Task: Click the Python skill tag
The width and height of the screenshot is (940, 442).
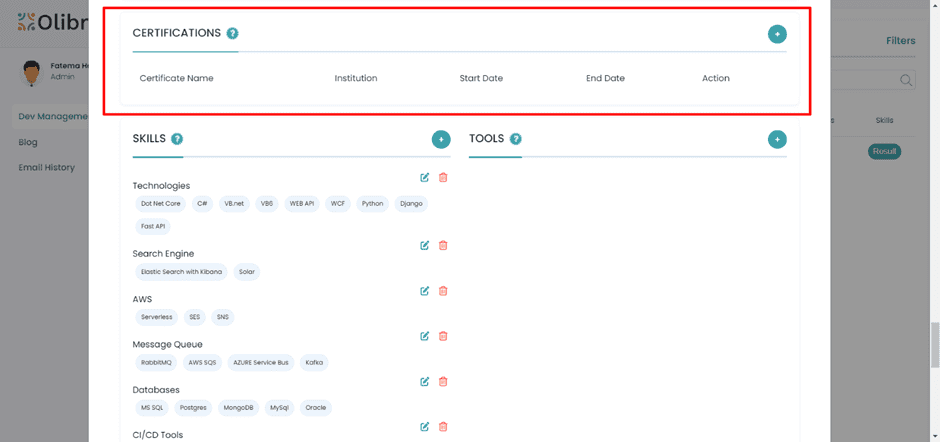Action: tap(372, 203)
